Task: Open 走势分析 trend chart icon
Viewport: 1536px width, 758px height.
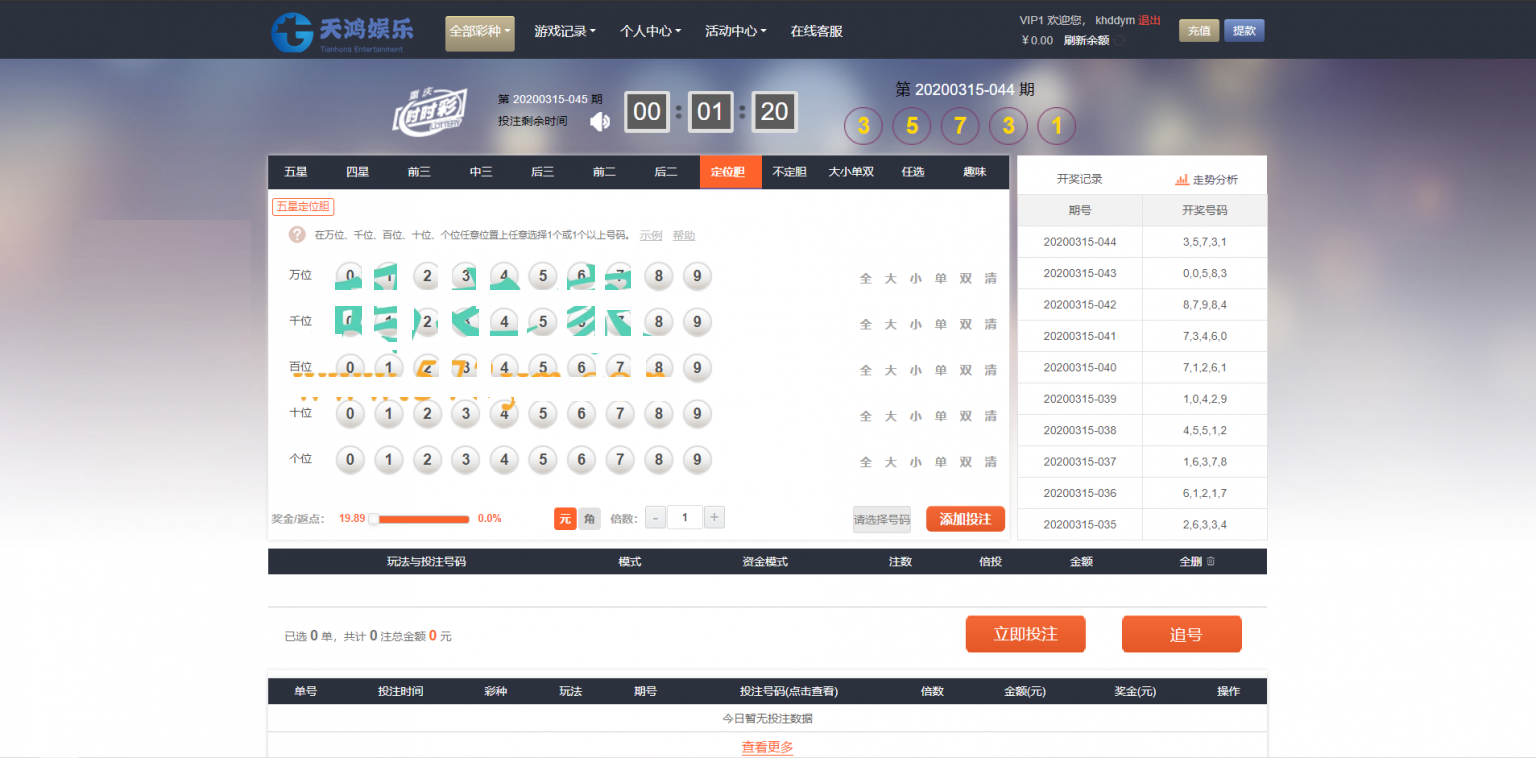Action: (x=1182, y=179)
